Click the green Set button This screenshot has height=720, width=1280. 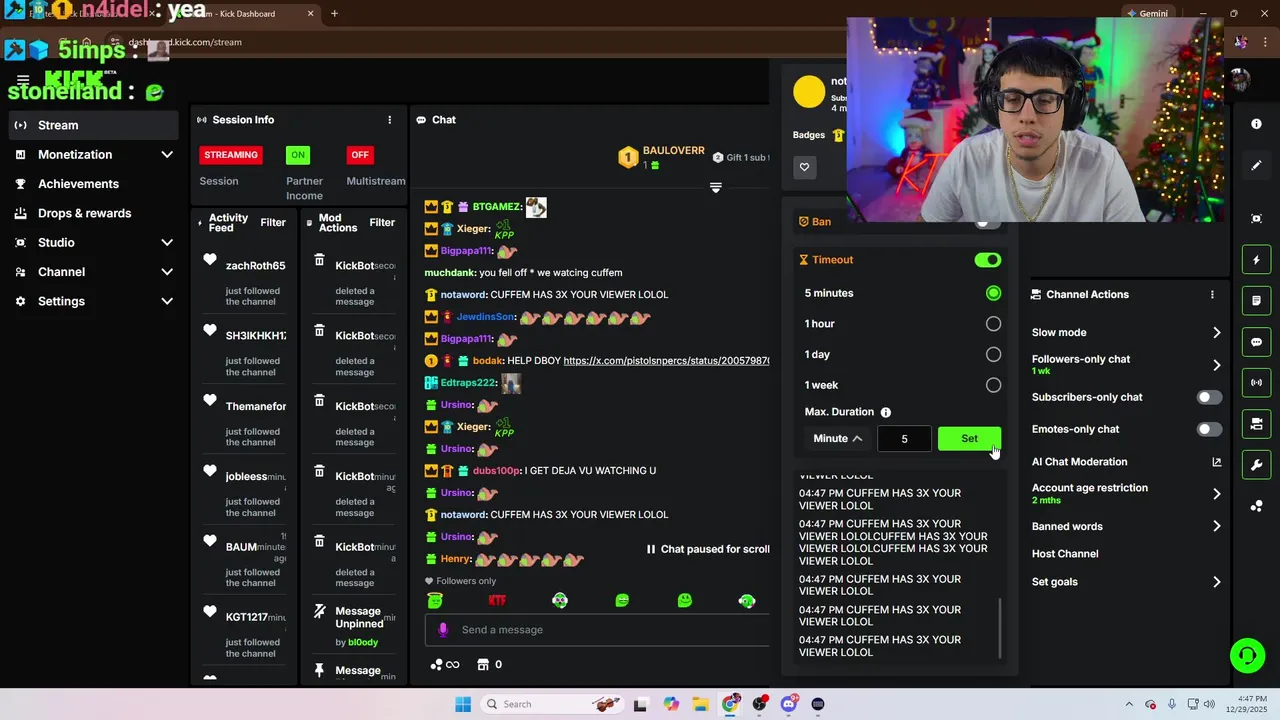click(x=969, y=438)
